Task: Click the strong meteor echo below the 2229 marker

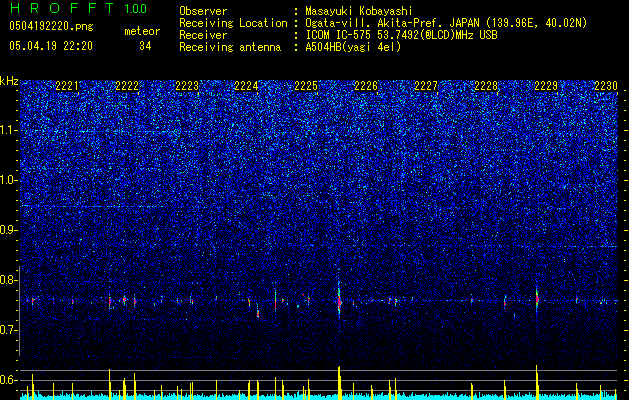Action: click(x=537, y=299)
